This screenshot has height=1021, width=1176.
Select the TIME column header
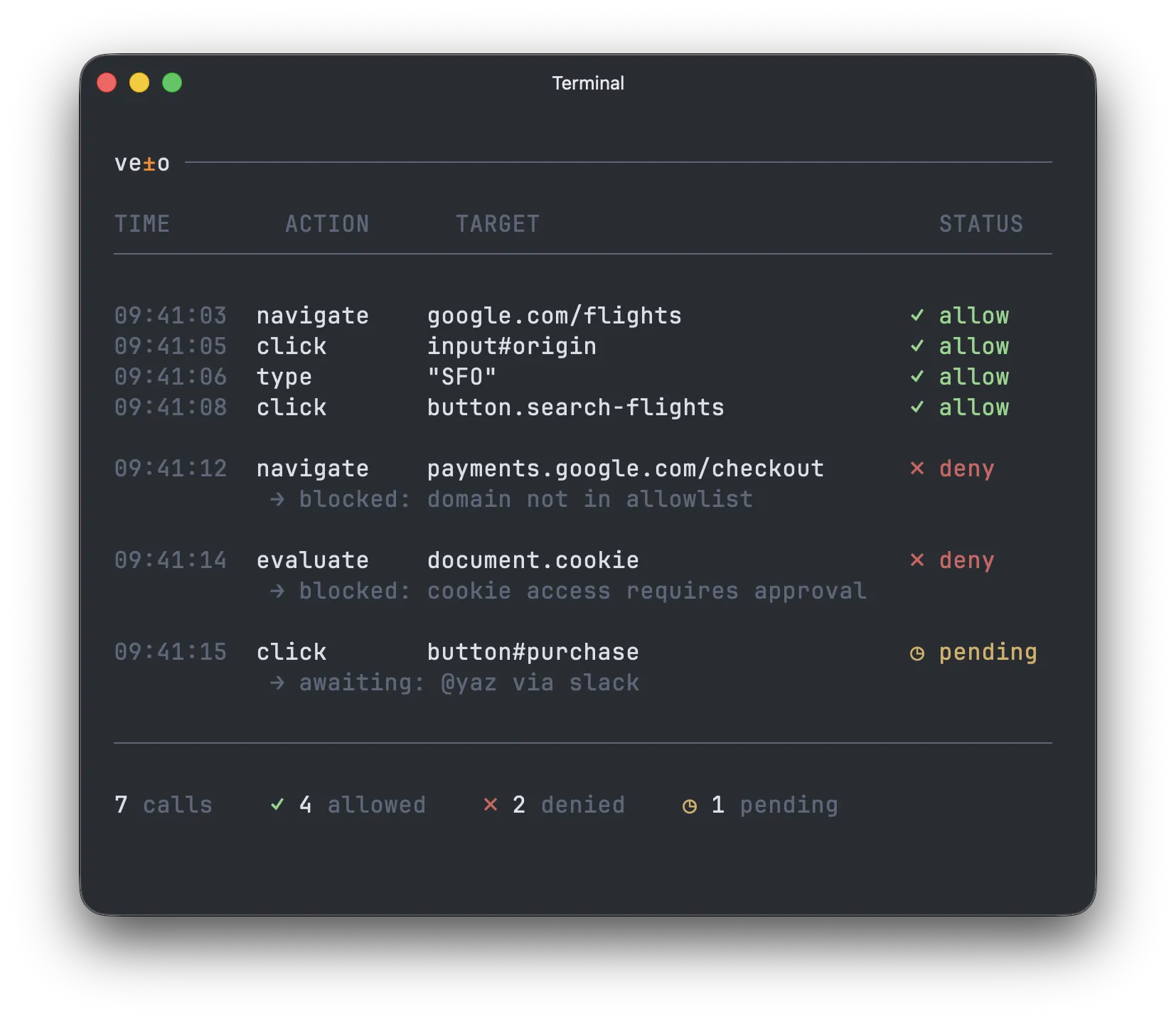click(142, 224)
